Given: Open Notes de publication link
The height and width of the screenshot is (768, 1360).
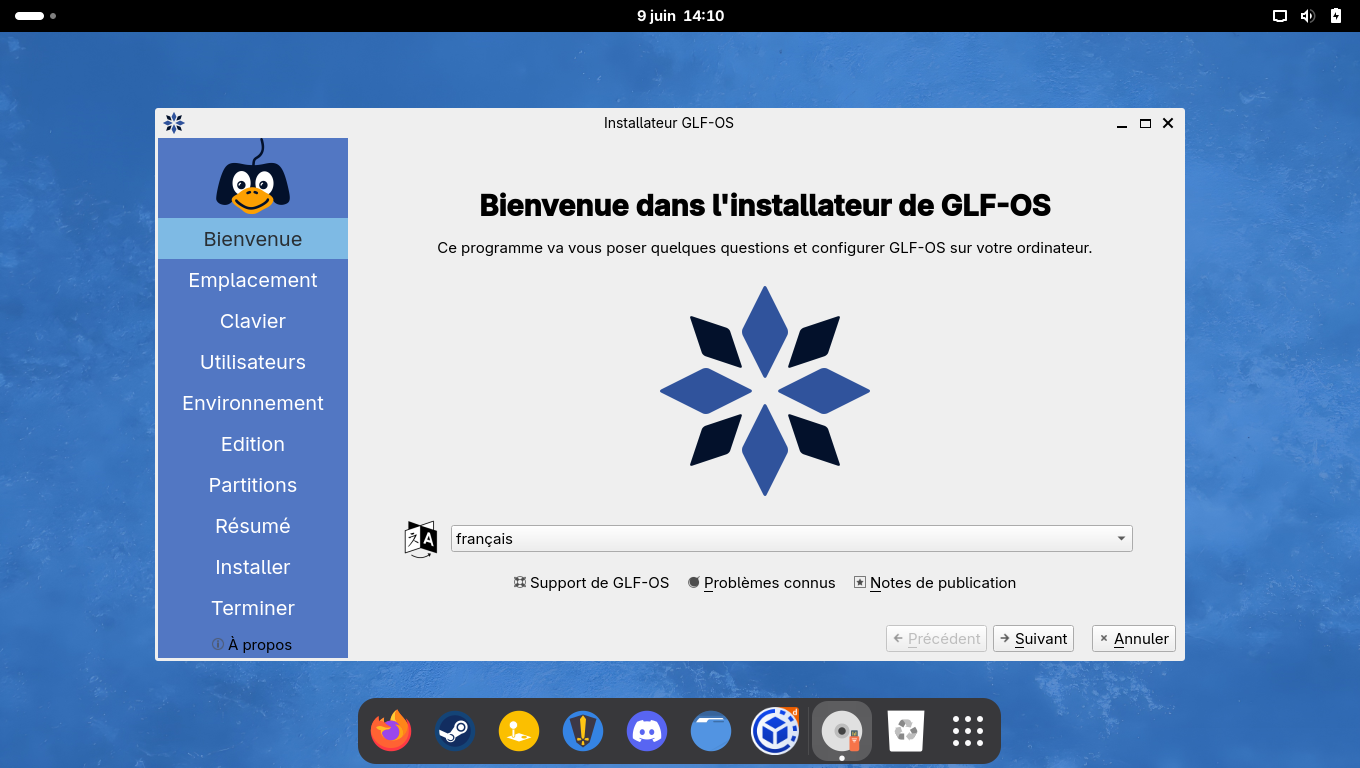Looking at the screenshot, I should [934, 583].
